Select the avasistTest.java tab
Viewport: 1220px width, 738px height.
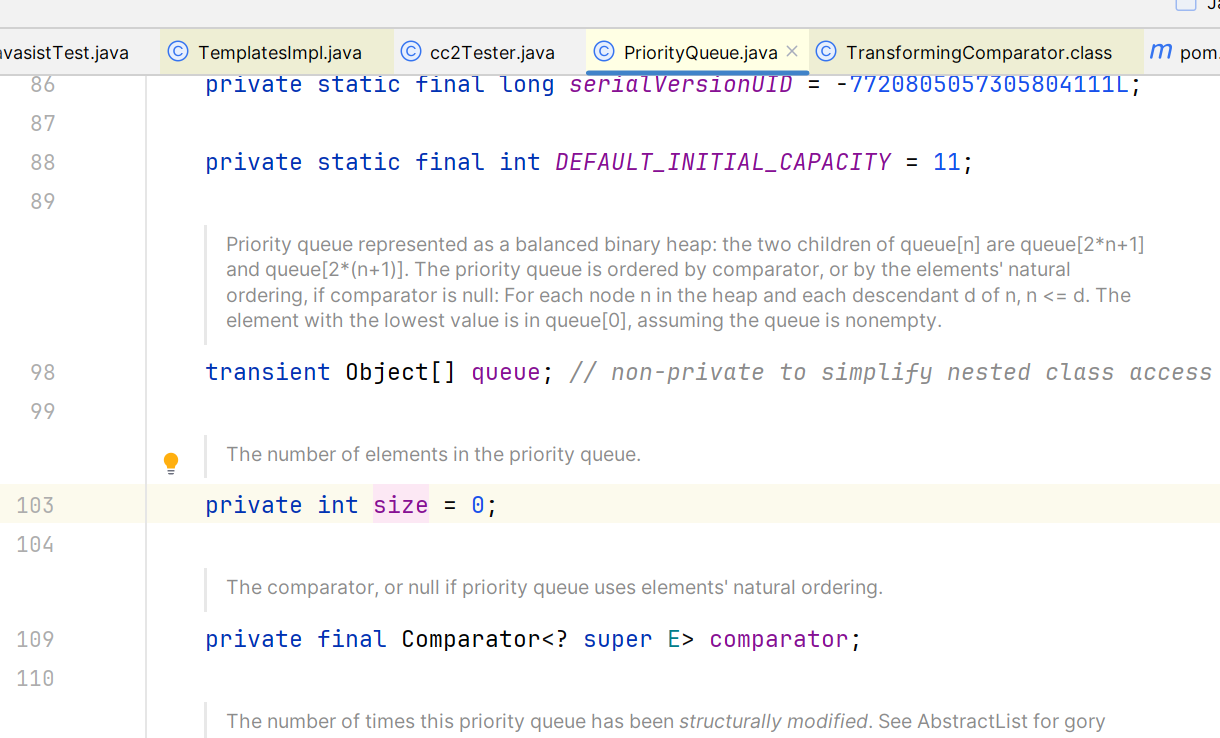pos(64,53)
